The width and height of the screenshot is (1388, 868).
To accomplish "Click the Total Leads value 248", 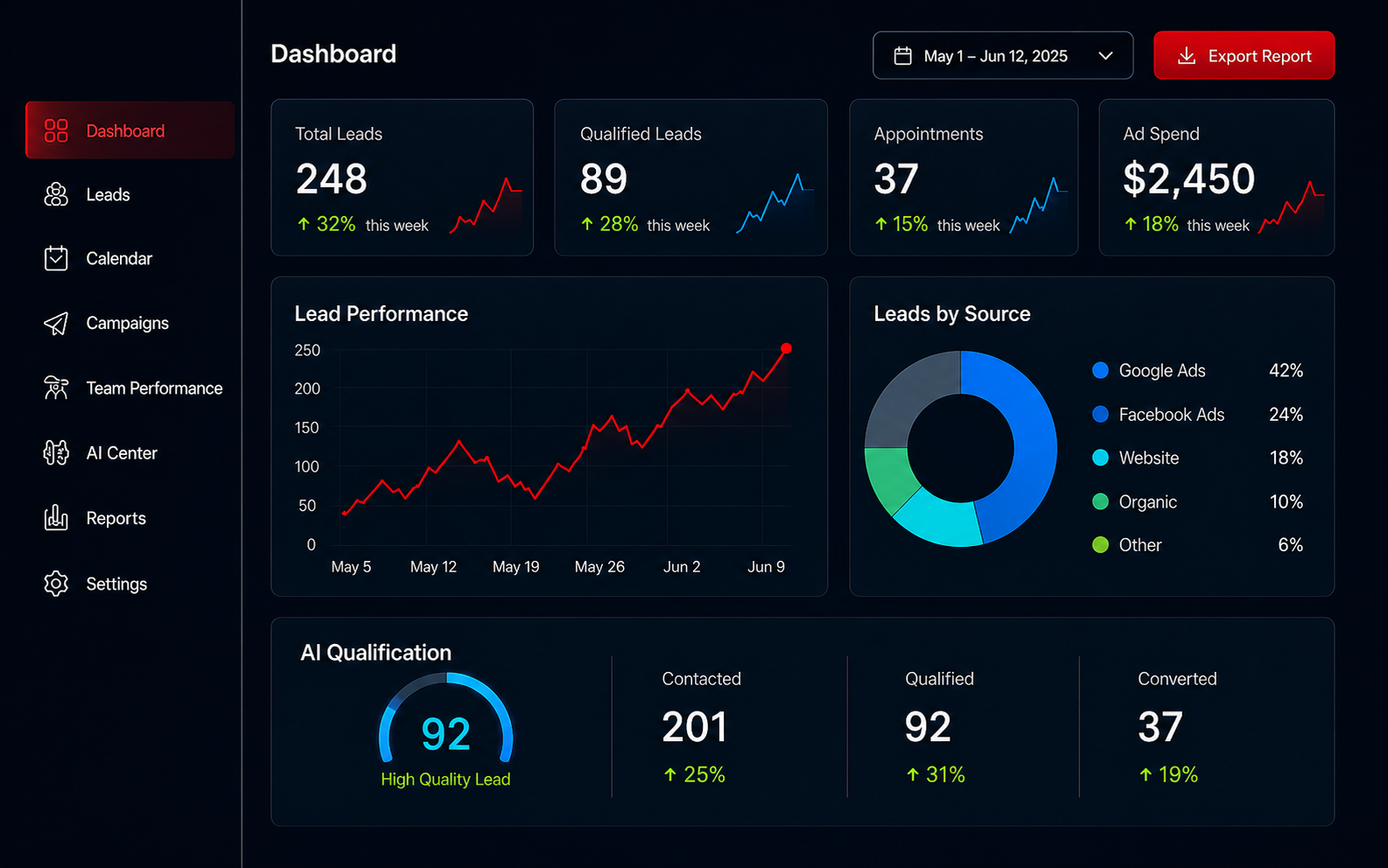I will [x=332, y=179].
